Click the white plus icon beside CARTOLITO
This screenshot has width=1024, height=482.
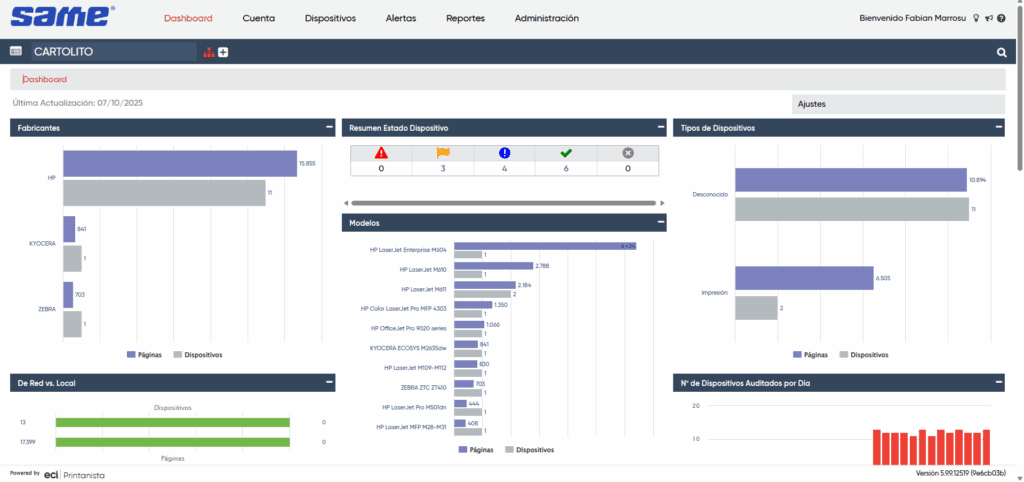(x=223, y=52)
